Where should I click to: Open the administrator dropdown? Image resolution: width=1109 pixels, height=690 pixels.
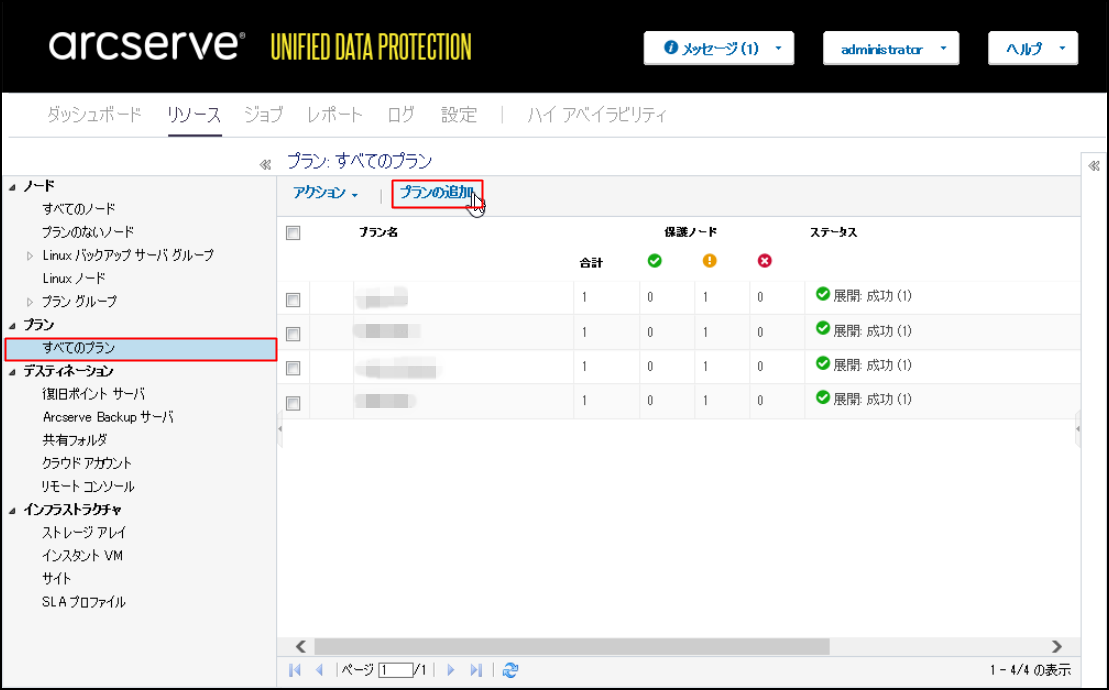click(x=891, y=49)
